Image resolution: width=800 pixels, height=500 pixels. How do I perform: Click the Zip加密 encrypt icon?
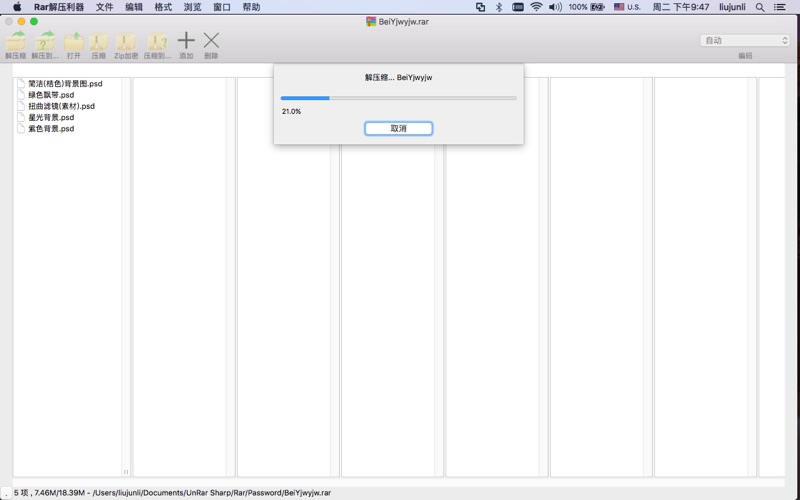pos(126,42)
